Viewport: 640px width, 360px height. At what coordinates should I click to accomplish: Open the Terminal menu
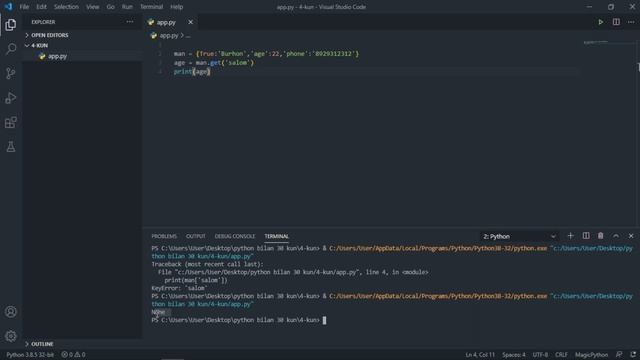coord(151,7)
